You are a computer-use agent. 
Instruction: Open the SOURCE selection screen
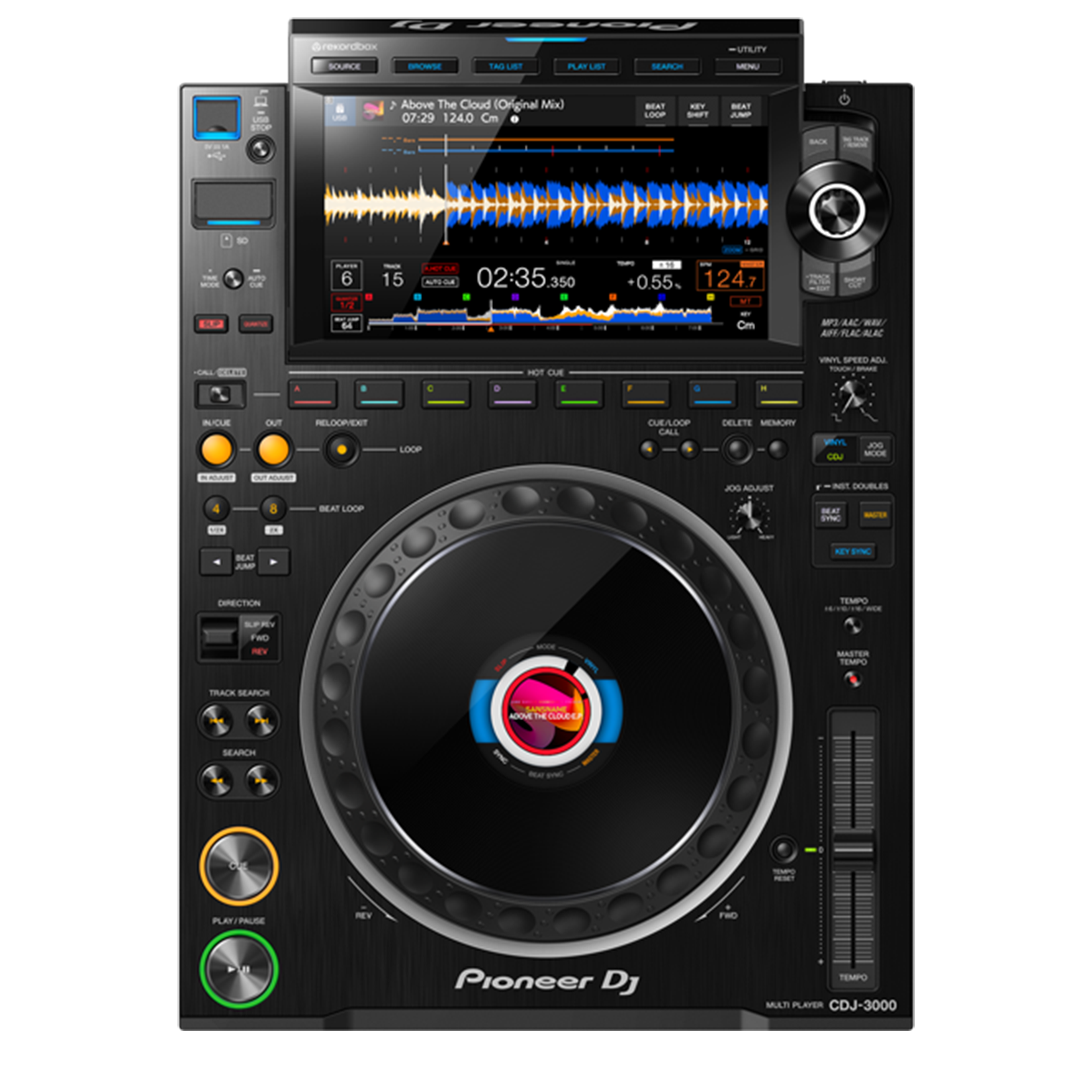344,66
